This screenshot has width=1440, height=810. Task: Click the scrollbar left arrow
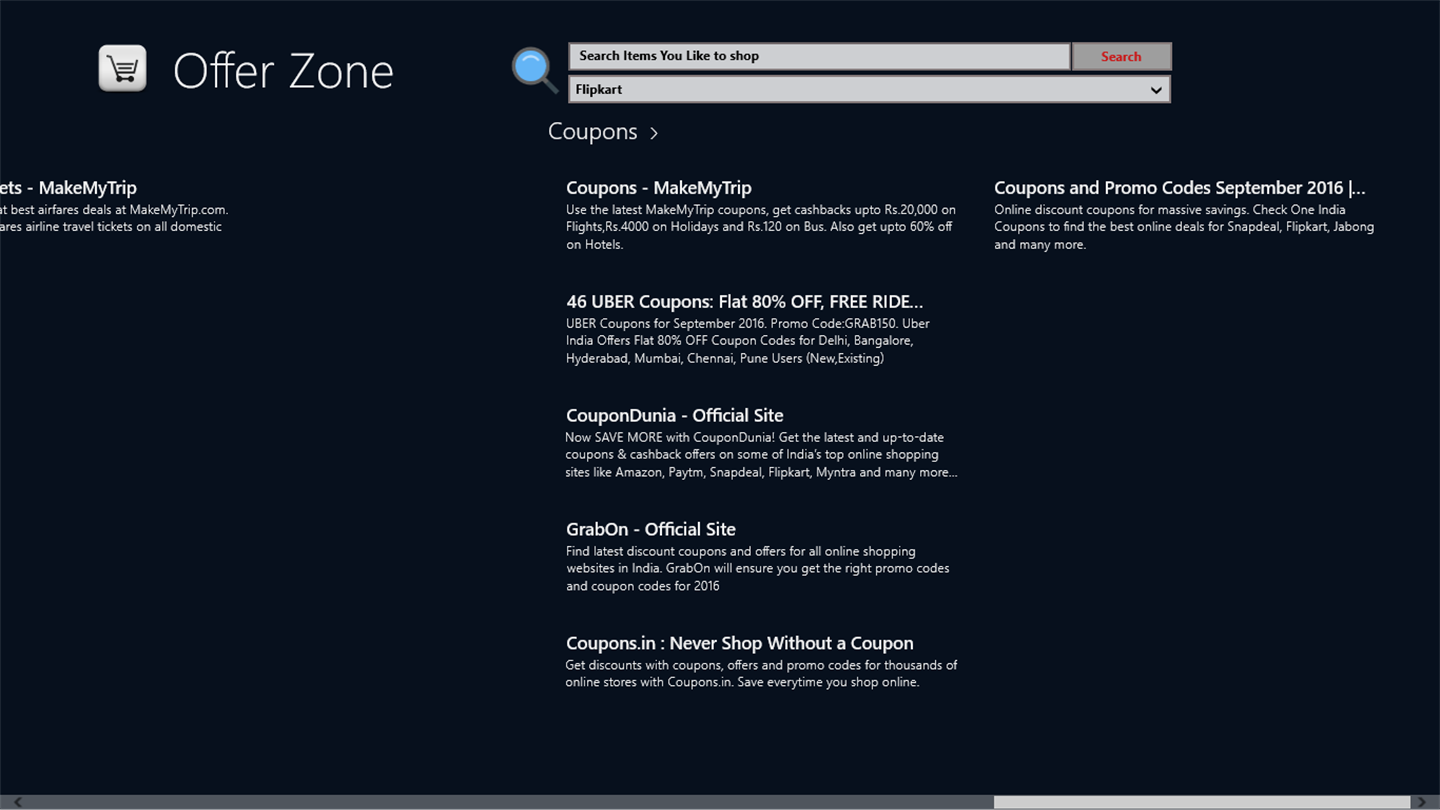[x=17, y=802]
